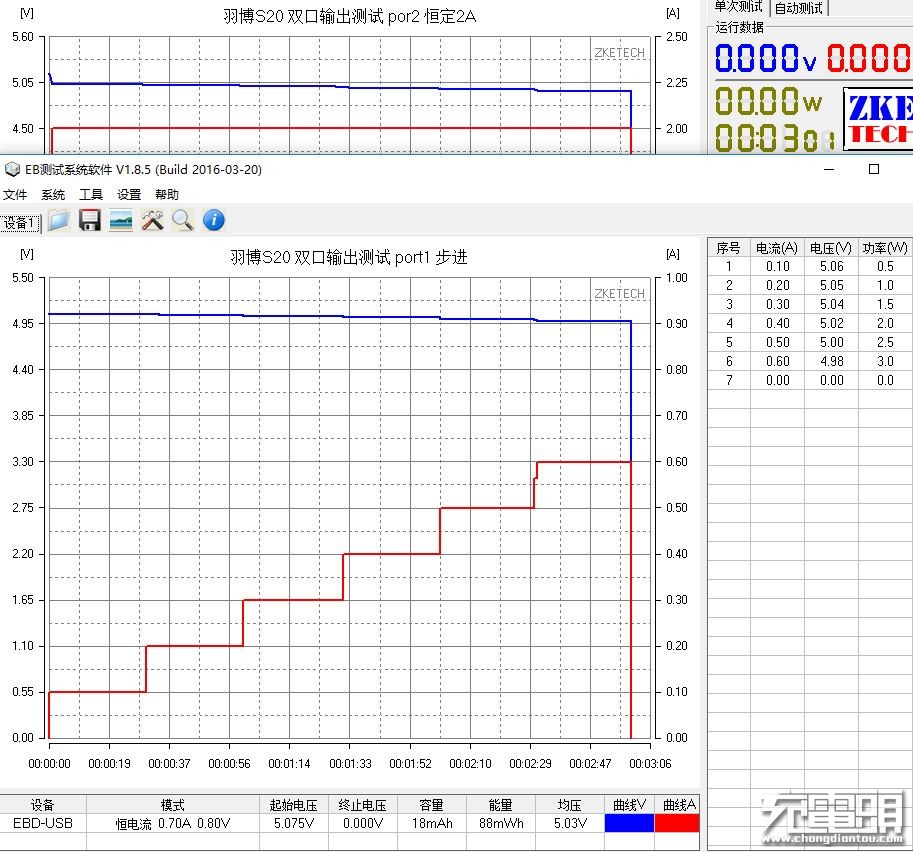913x852 pixels.
Task: Open the 系统 menu
Action: 52,194
